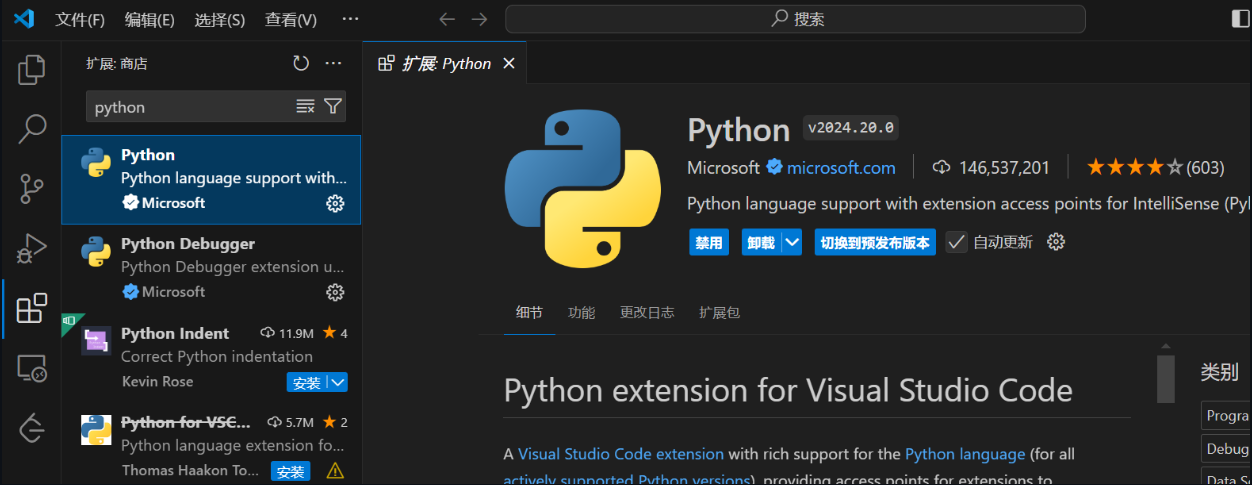Click the extension page scrollbar thumb
Screen dimensions: 1252x485
1165,378
